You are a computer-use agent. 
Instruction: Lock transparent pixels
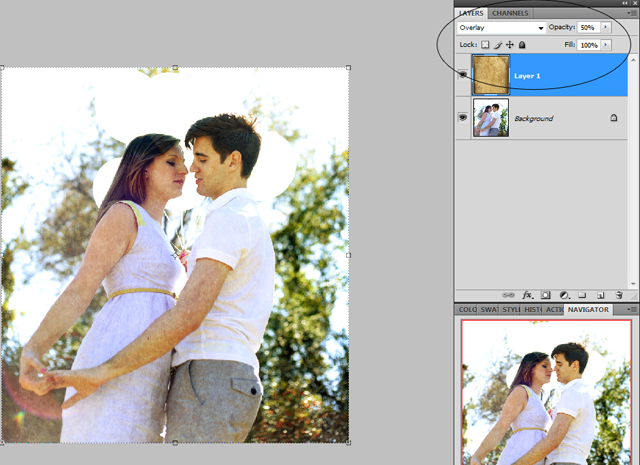(x=485, y=45)
